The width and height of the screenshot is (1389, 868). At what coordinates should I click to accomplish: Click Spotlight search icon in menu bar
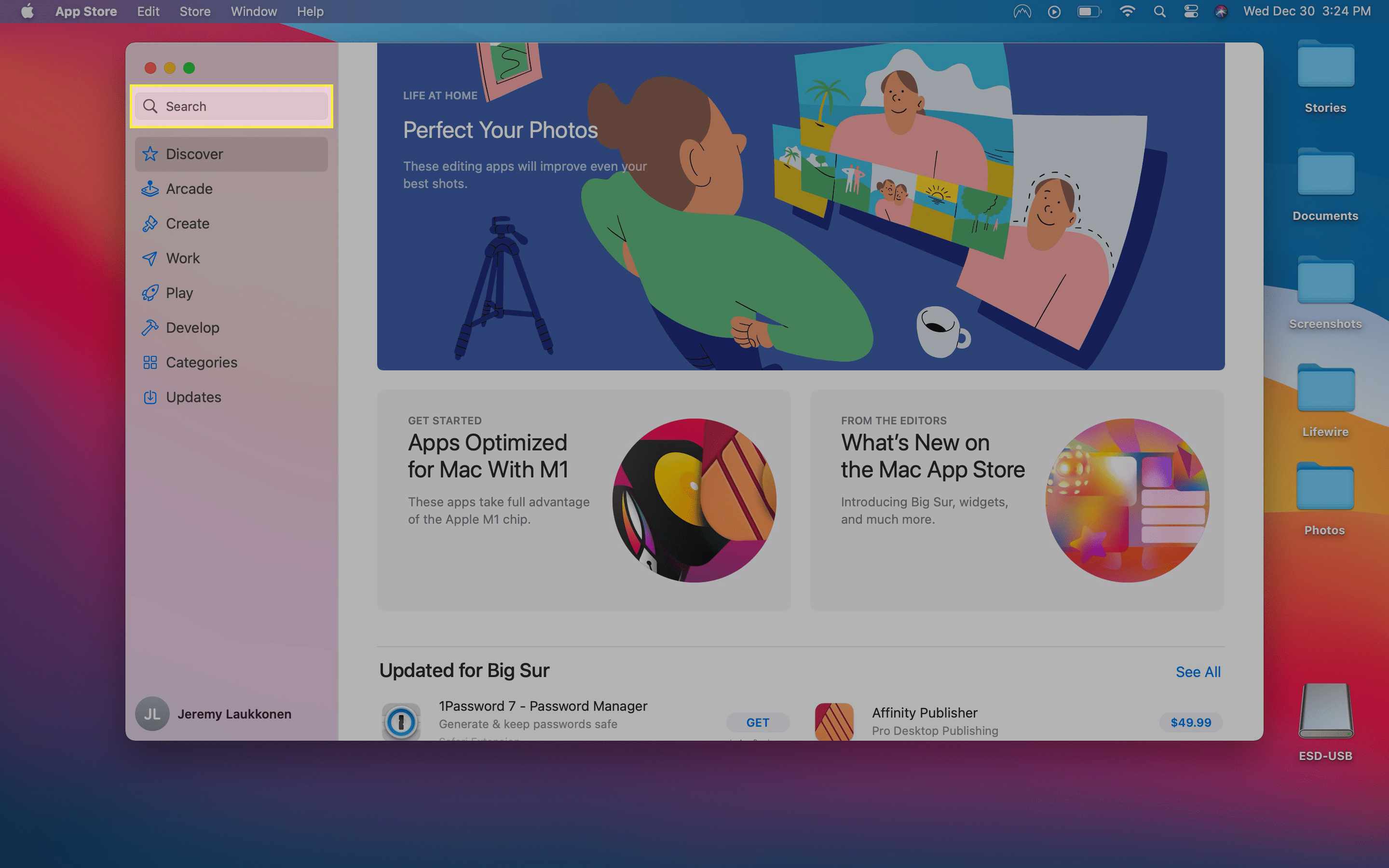(1159, 11)
